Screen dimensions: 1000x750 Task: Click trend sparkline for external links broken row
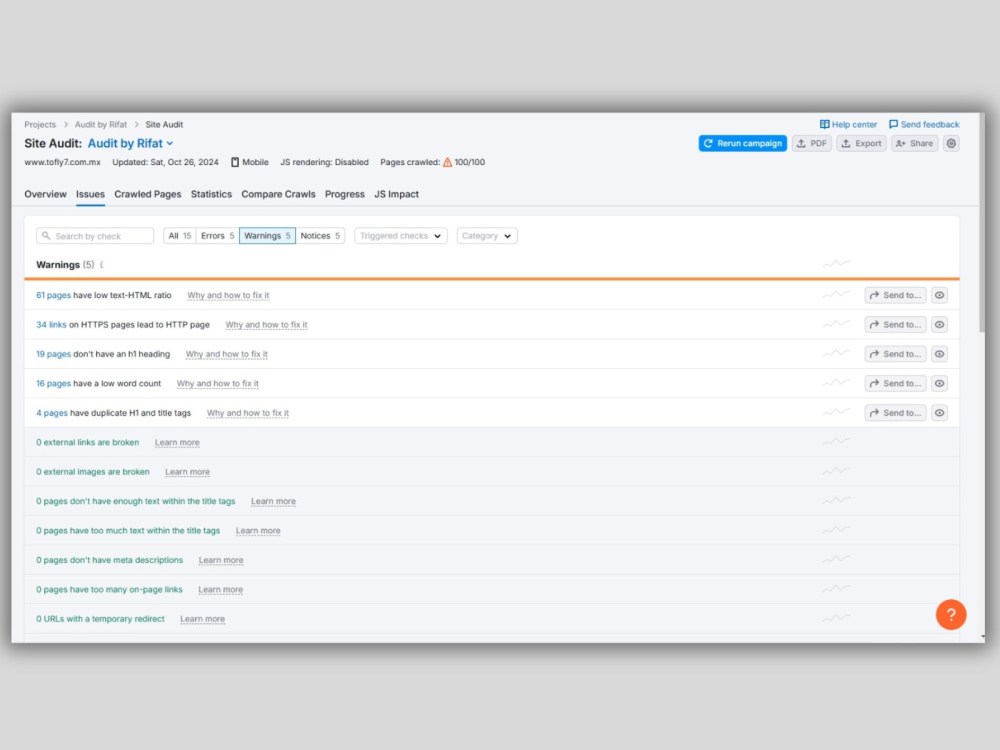pos(835,441)
